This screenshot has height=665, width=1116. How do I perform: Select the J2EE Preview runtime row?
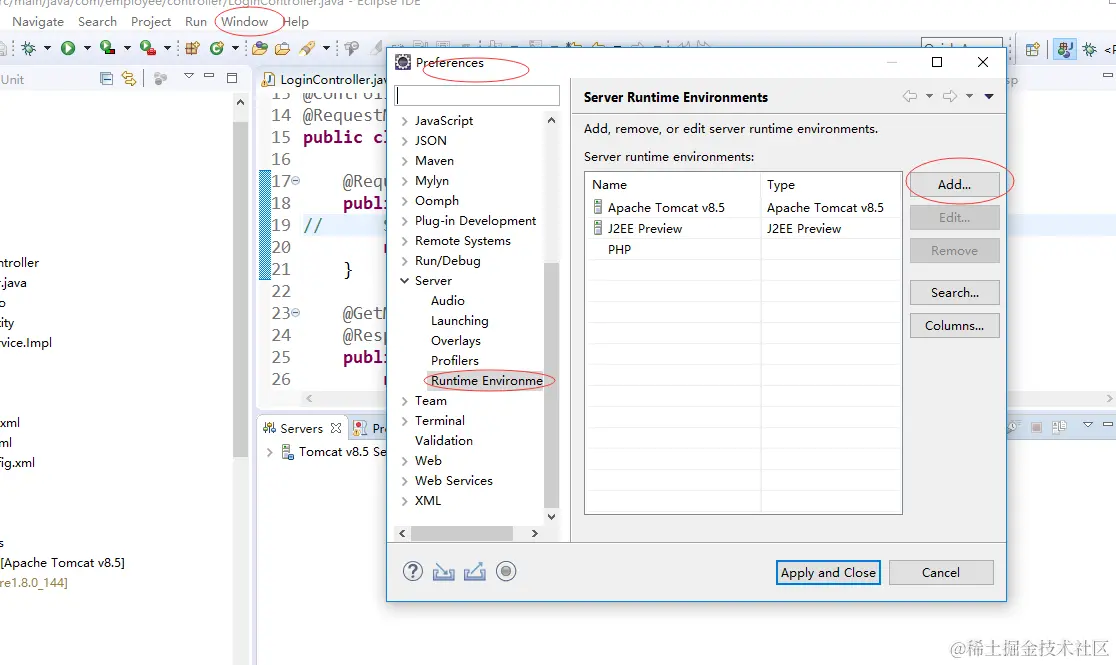[743, 229]
